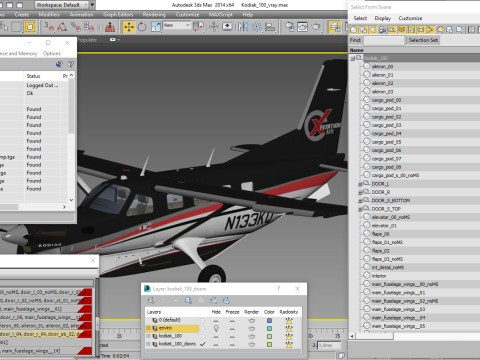Expand the DOOR_S_TOP tree node
The image size is (480, 360).
(x=360, y=209)
